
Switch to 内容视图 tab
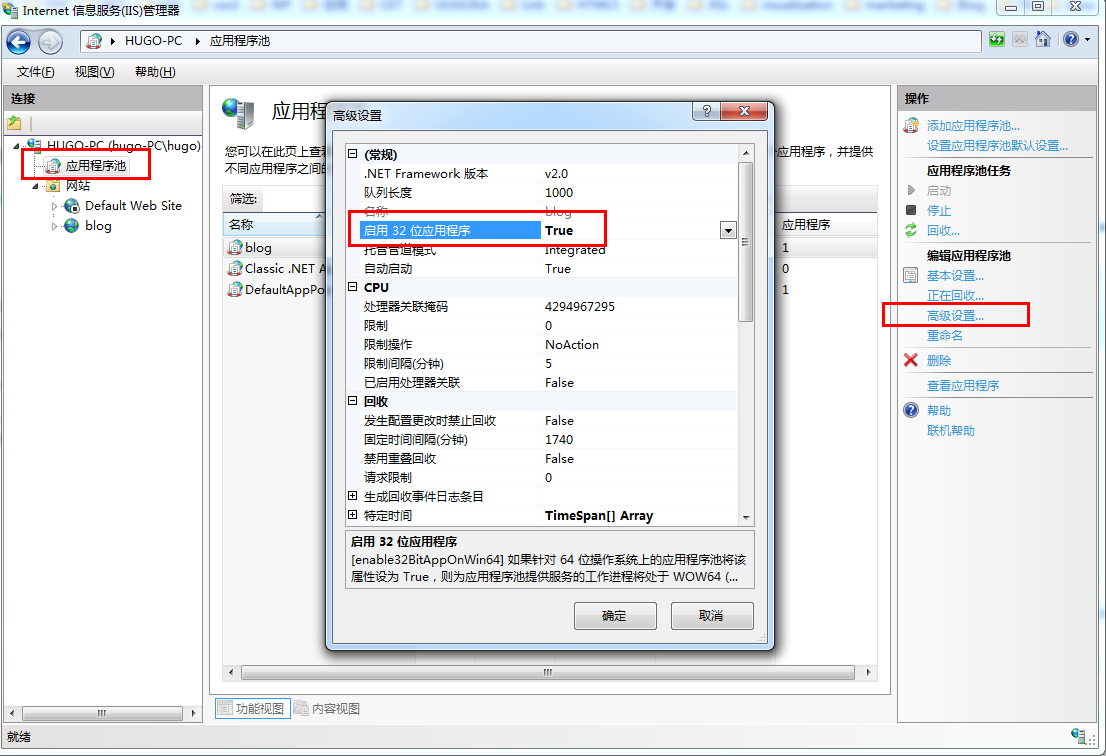[x=327, y=708]
